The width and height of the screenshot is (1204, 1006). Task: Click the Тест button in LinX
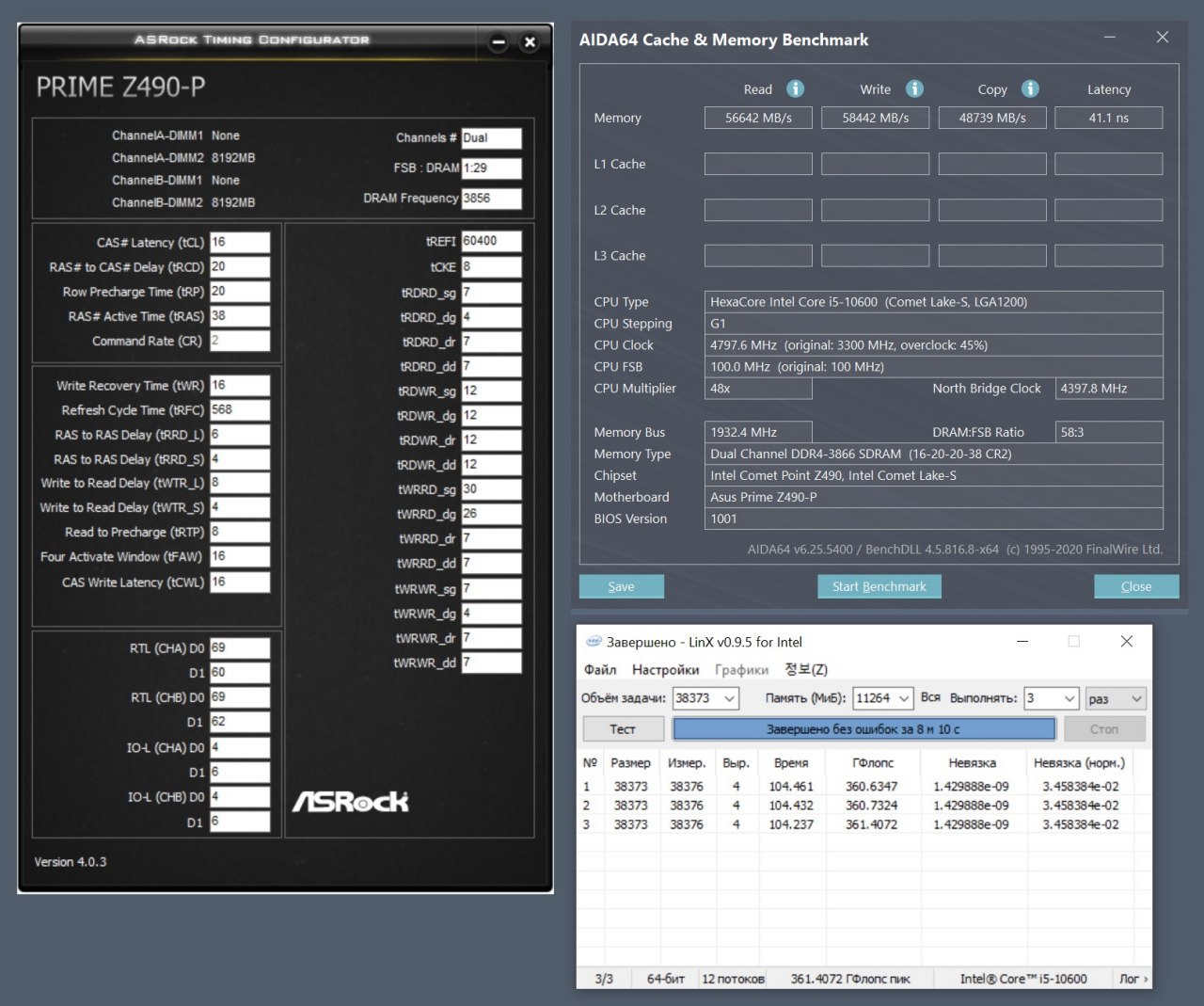623,729
